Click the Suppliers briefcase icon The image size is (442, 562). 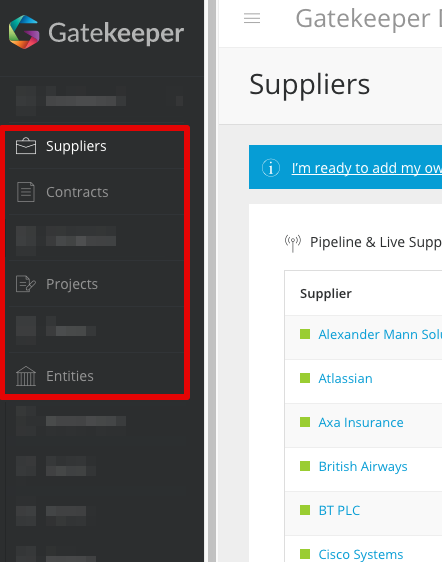[x=26, y=146]
